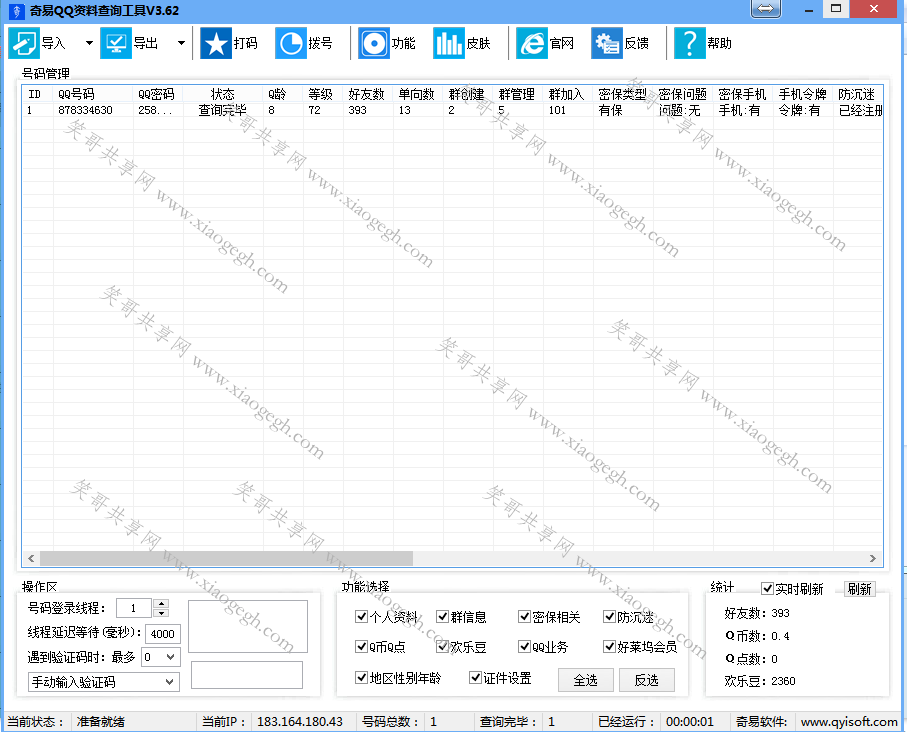Toggle the 证件设置 checkbox
Viewport: 907px width, 732px height.
475,677
